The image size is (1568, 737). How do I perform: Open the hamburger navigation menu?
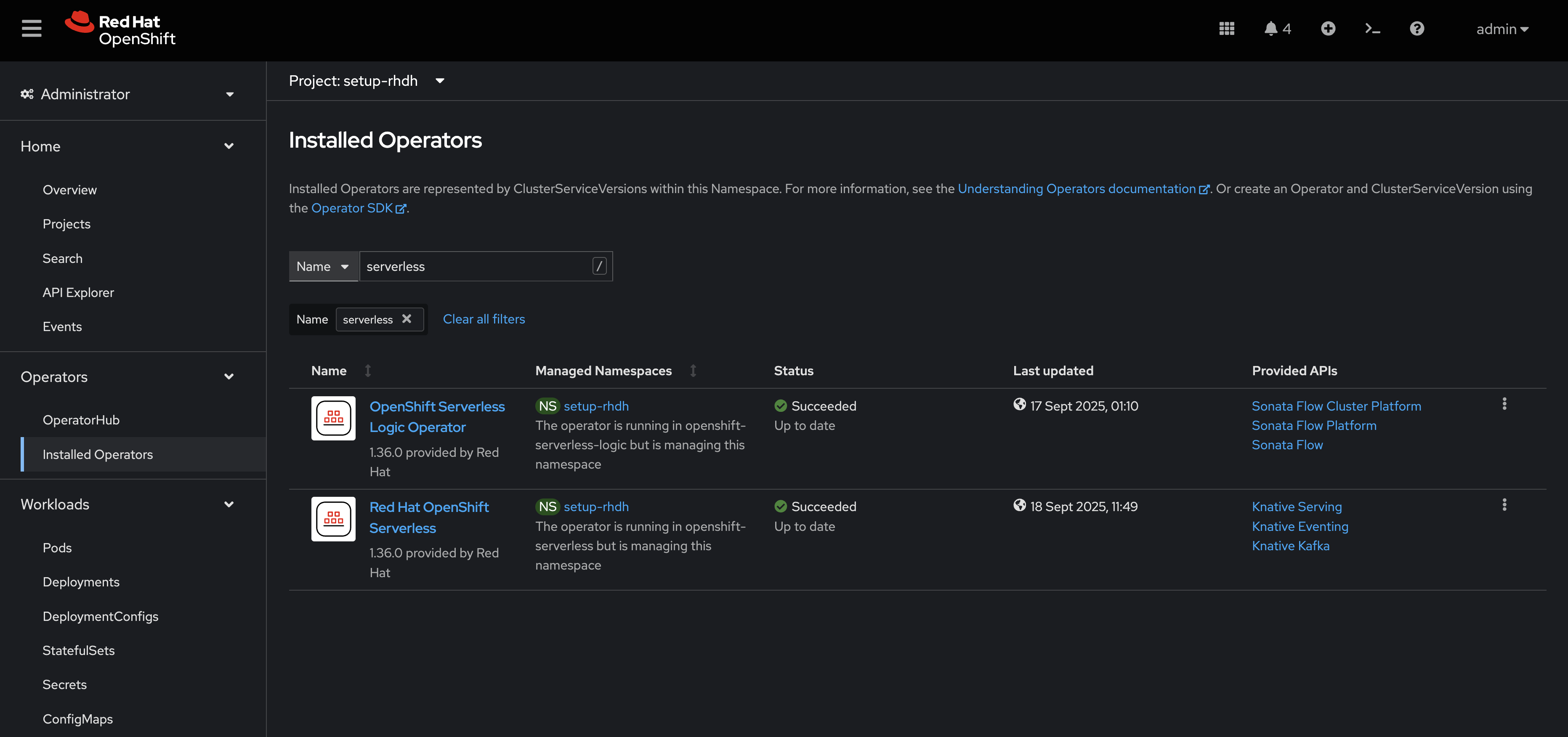(31, 29)
